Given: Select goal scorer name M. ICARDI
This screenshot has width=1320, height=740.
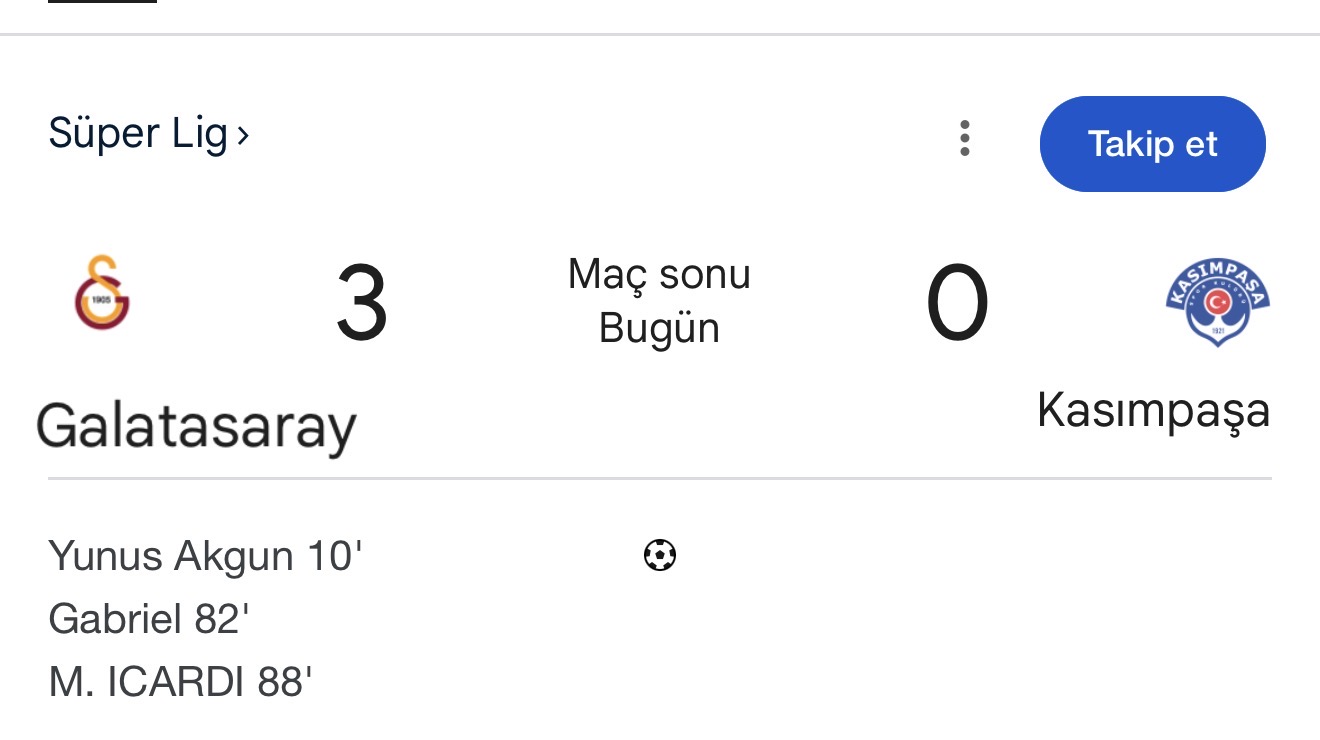Looking at the screenshot, I should pos(146,683).
